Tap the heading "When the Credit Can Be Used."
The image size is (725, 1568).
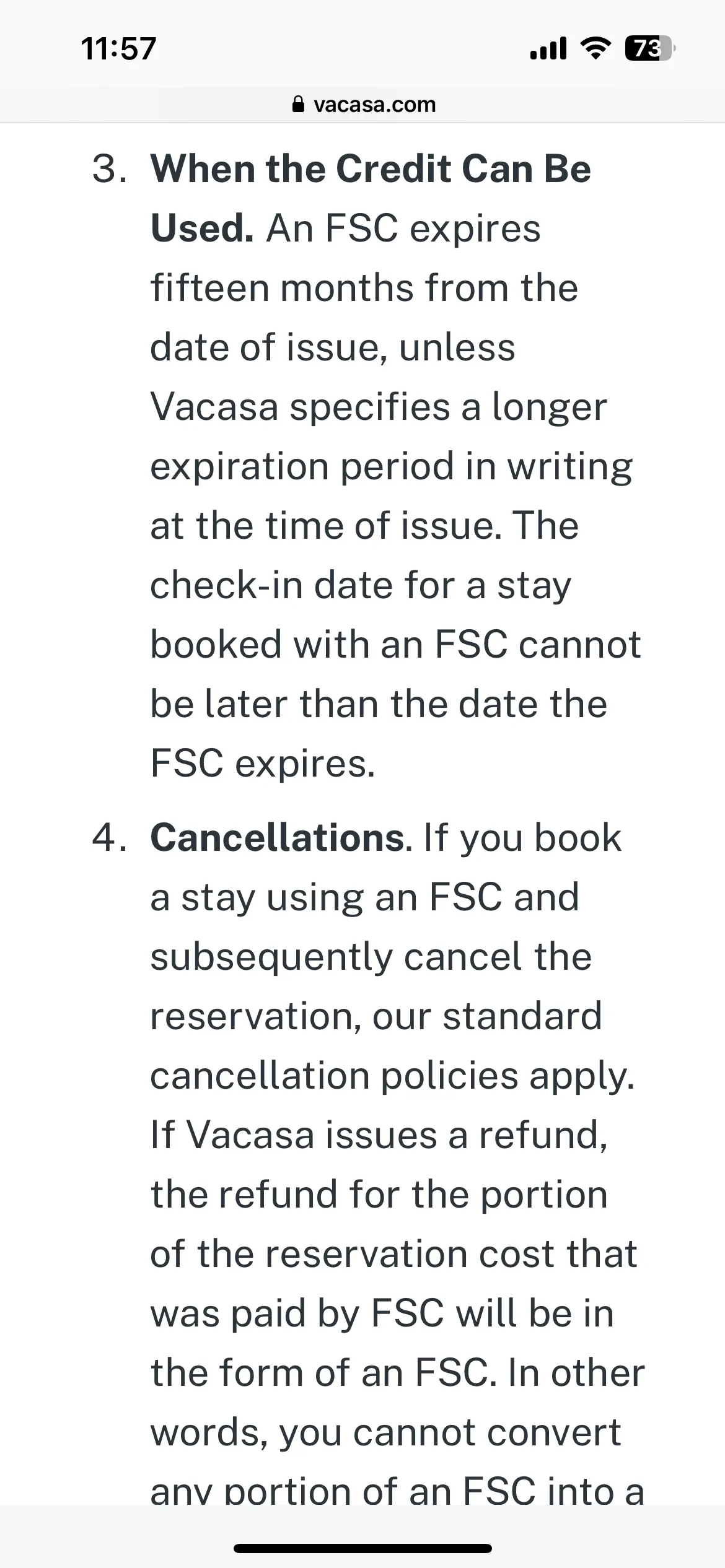pyautogui.click(x=371, y=198)
